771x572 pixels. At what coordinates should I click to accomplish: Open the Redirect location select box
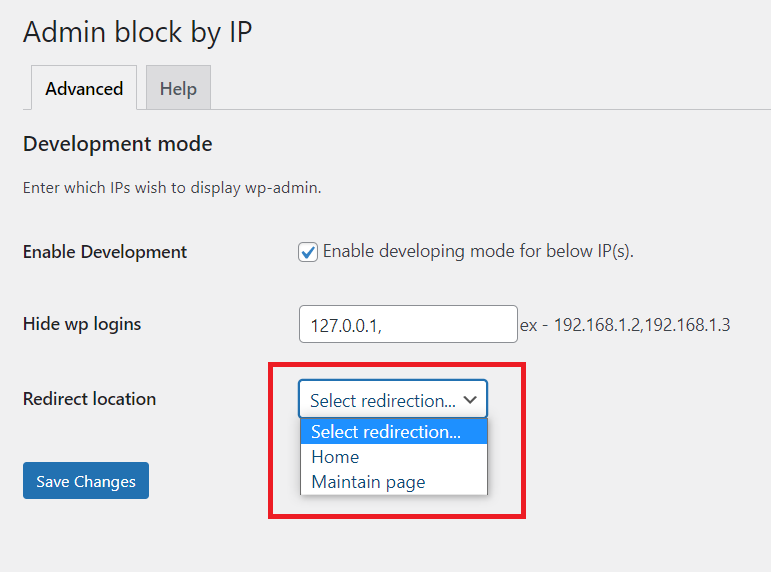tap(393, 399)
